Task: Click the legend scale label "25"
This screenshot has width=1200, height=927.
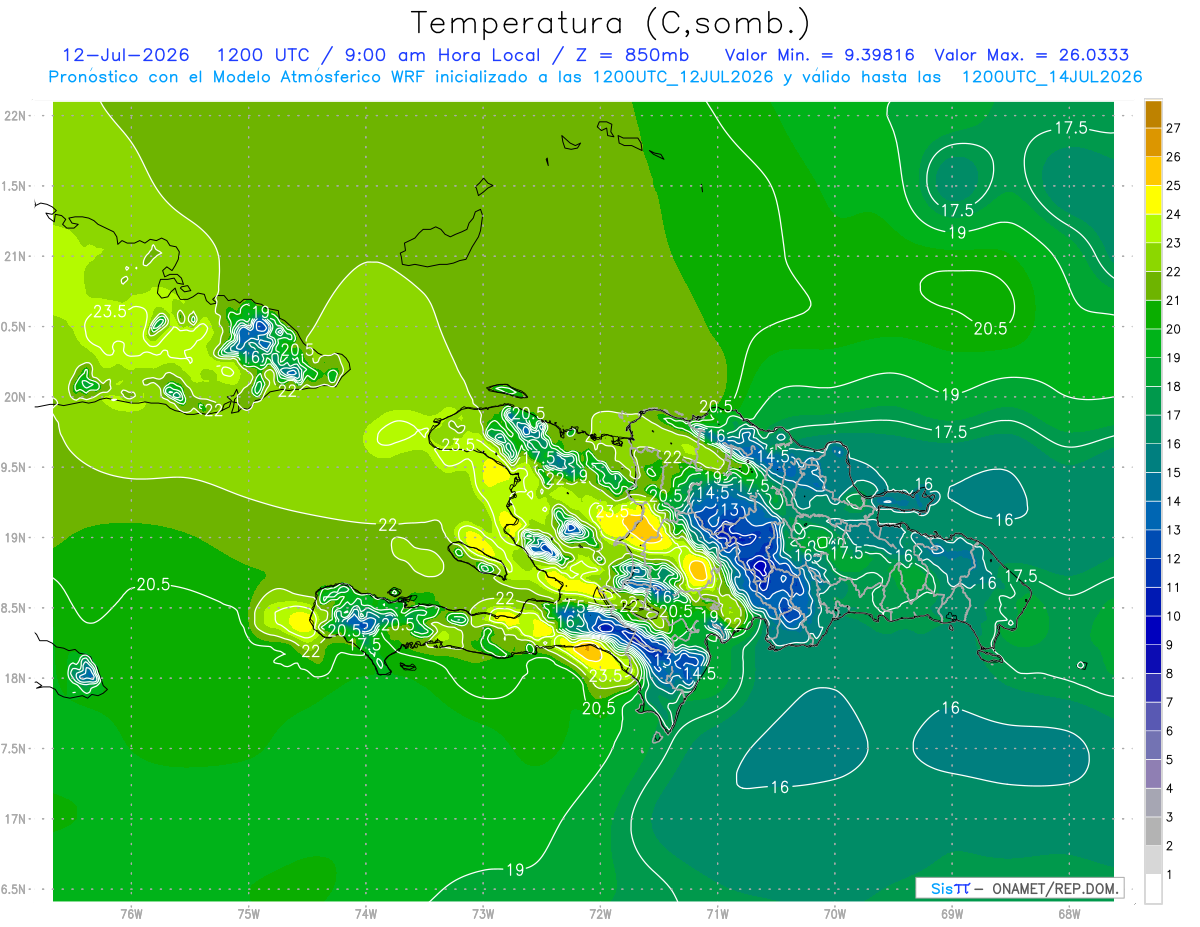Action: 1173,185
